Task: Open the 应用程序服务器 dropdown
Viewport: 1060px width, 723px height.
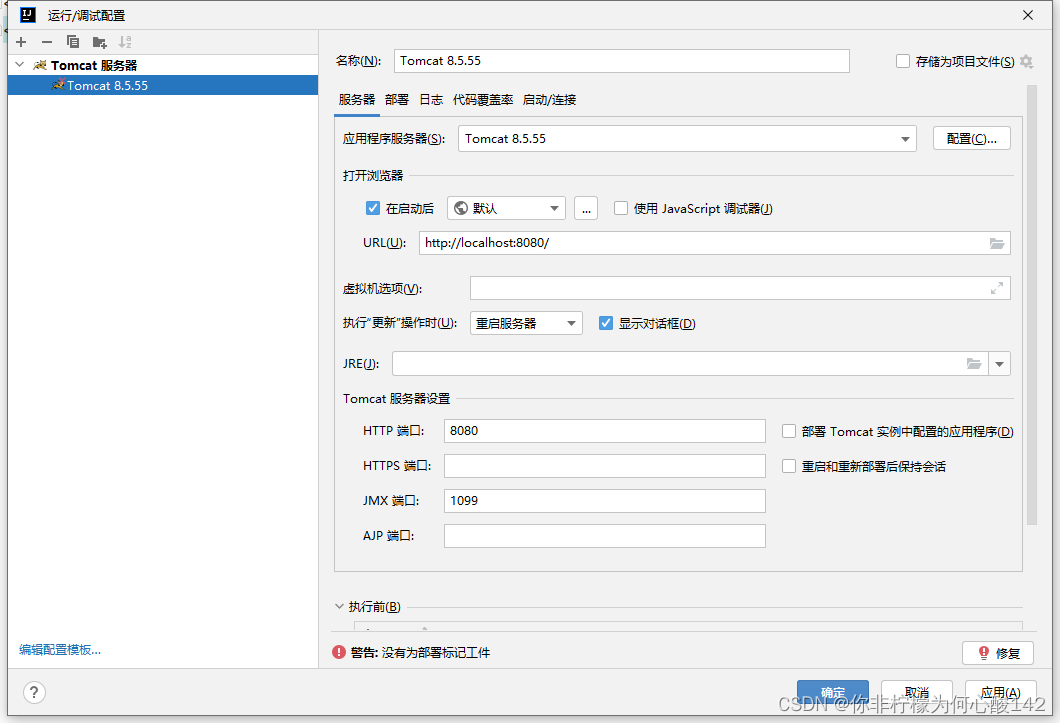Action: coord(687,139)
